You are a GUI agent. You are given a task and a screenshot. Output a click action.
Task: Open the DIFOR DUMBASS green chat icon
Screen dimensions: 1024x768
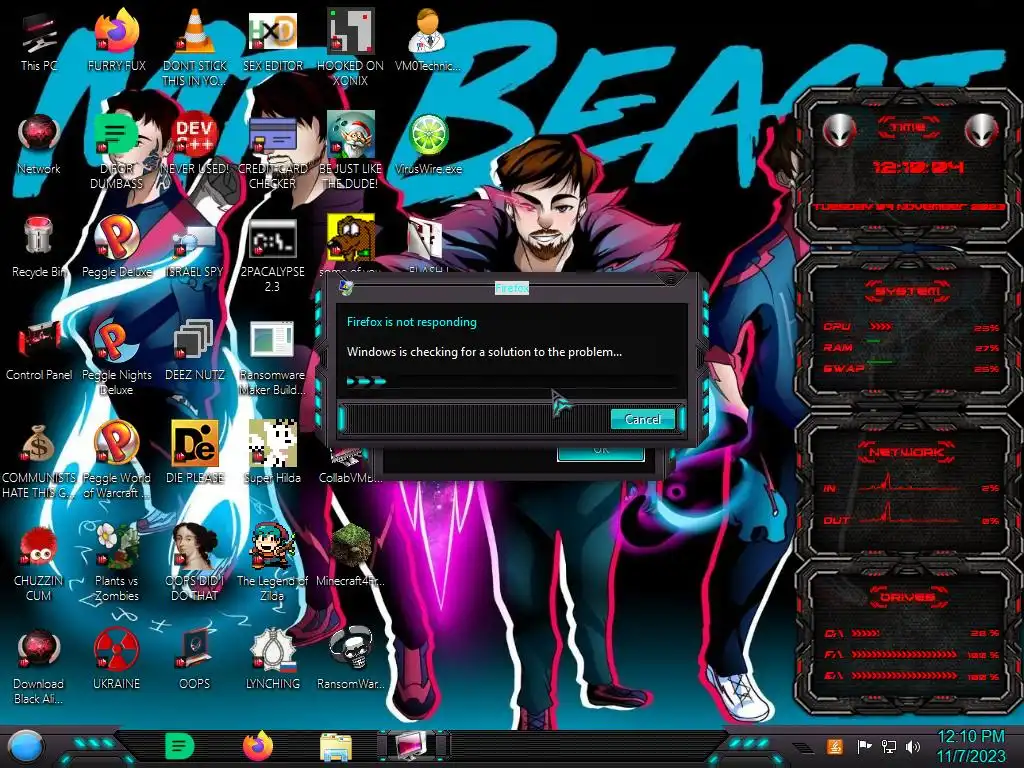point(116,150)
